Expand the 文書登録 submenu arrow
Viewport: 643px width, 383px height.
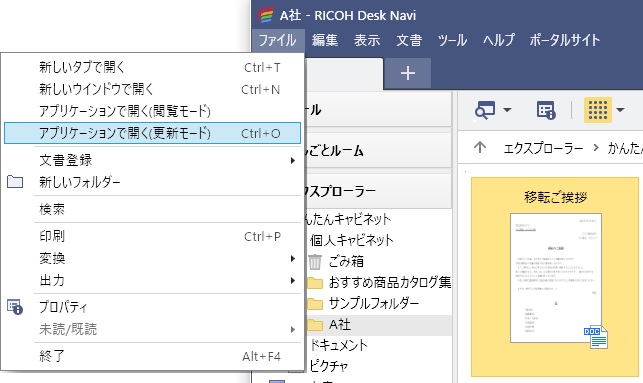292,160
